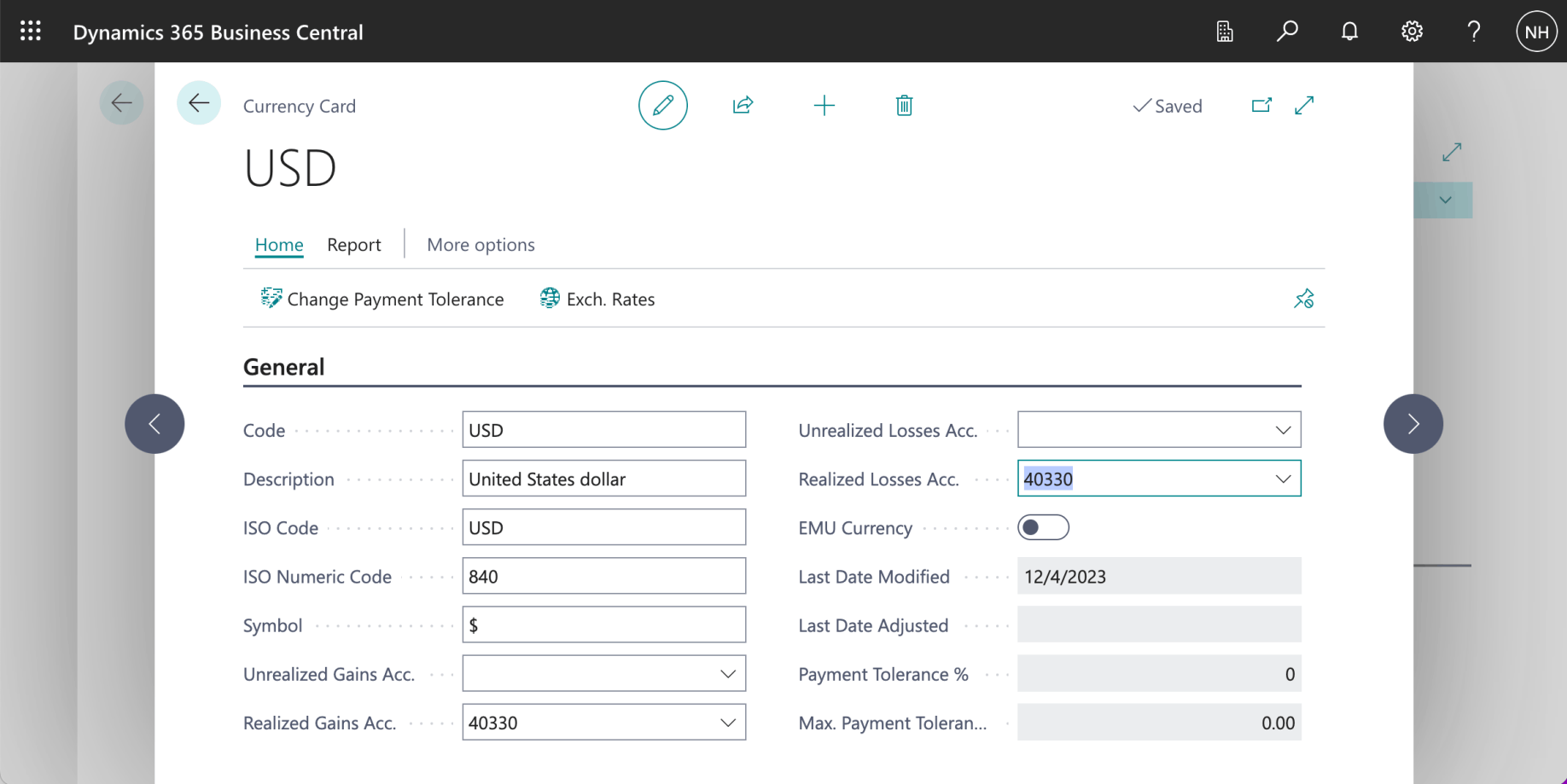
Task: Click the pin icon on the action bar
Action: click(1303, 299)
